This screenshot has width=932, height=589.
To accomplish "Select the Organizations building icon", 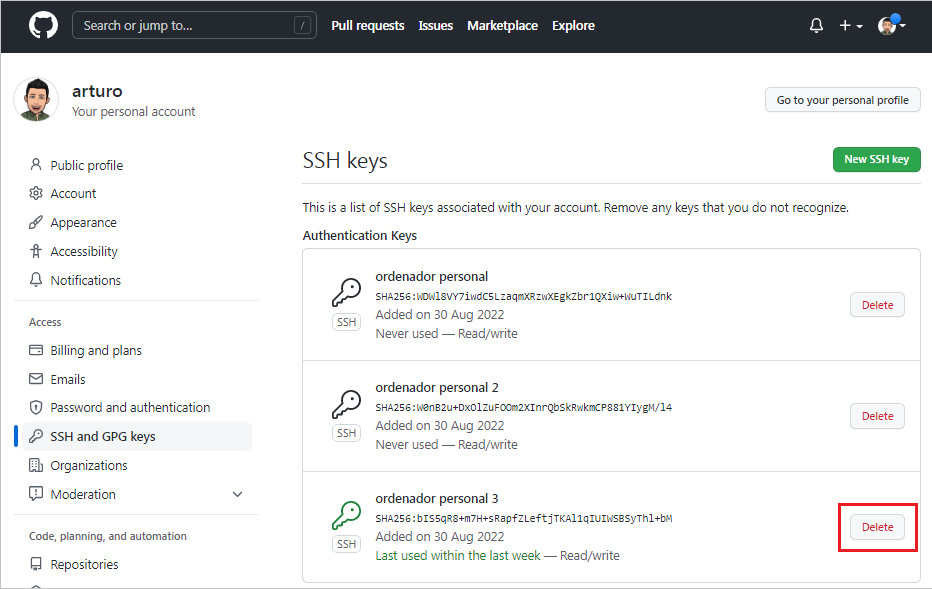I will tap(36, 465).
